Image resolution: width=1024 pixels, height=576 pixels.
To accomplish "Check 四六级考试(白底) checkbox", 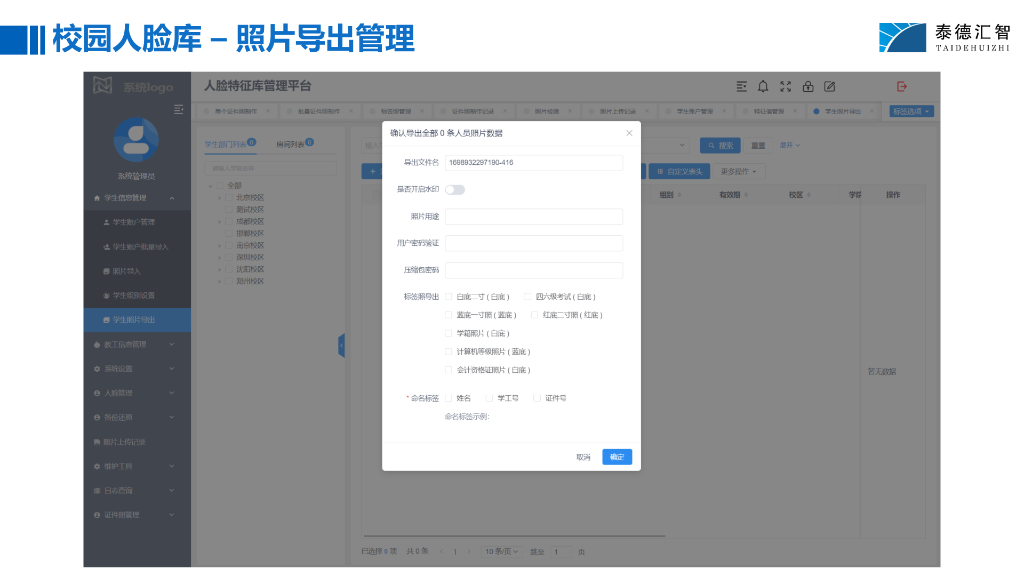I will [528, 296].
